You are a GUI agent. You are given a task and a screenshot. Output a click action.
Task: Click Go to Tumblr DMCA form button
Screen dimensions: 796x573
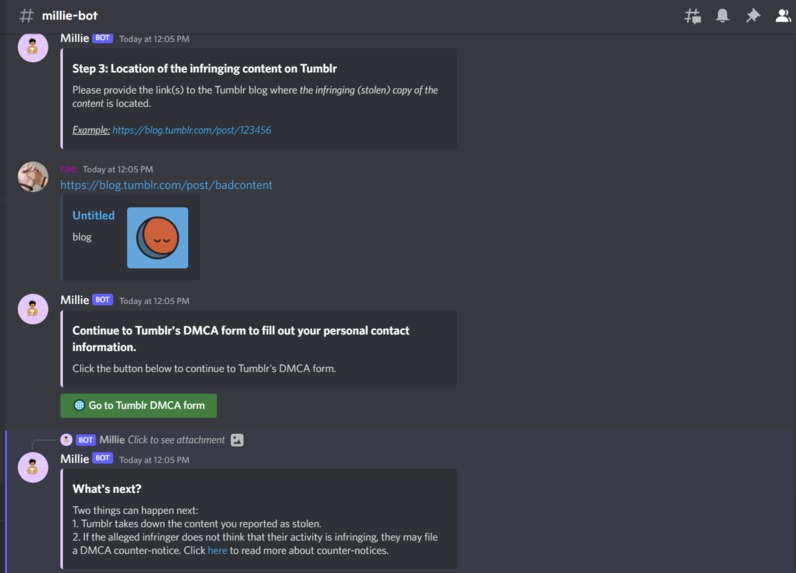139,406
